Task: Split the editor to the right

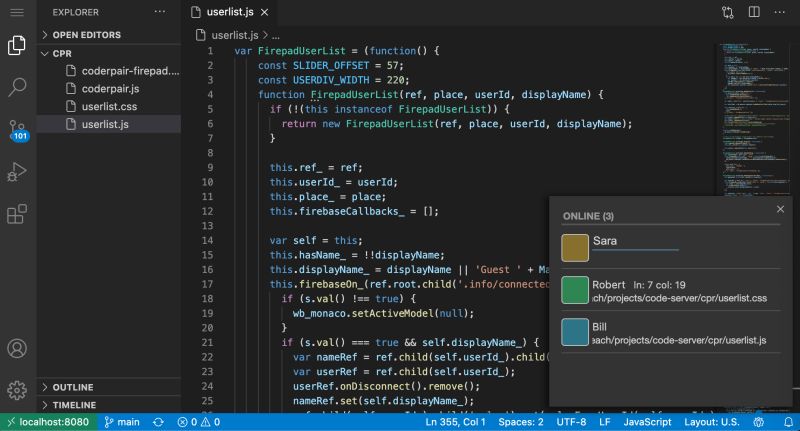Action: [x=754, y=12]
